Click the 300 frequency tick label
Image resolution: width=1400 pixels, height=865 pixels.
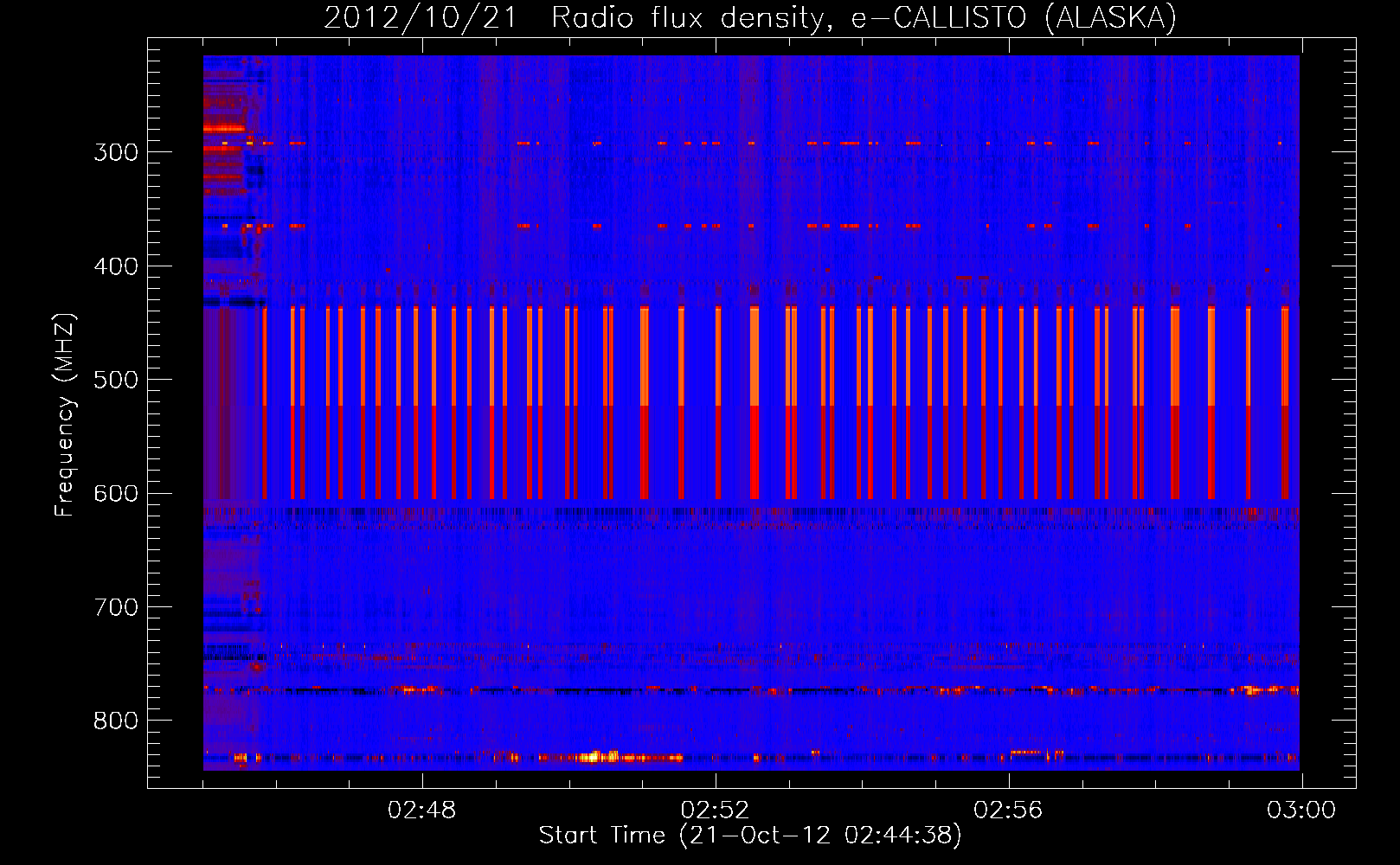point(116,152)
